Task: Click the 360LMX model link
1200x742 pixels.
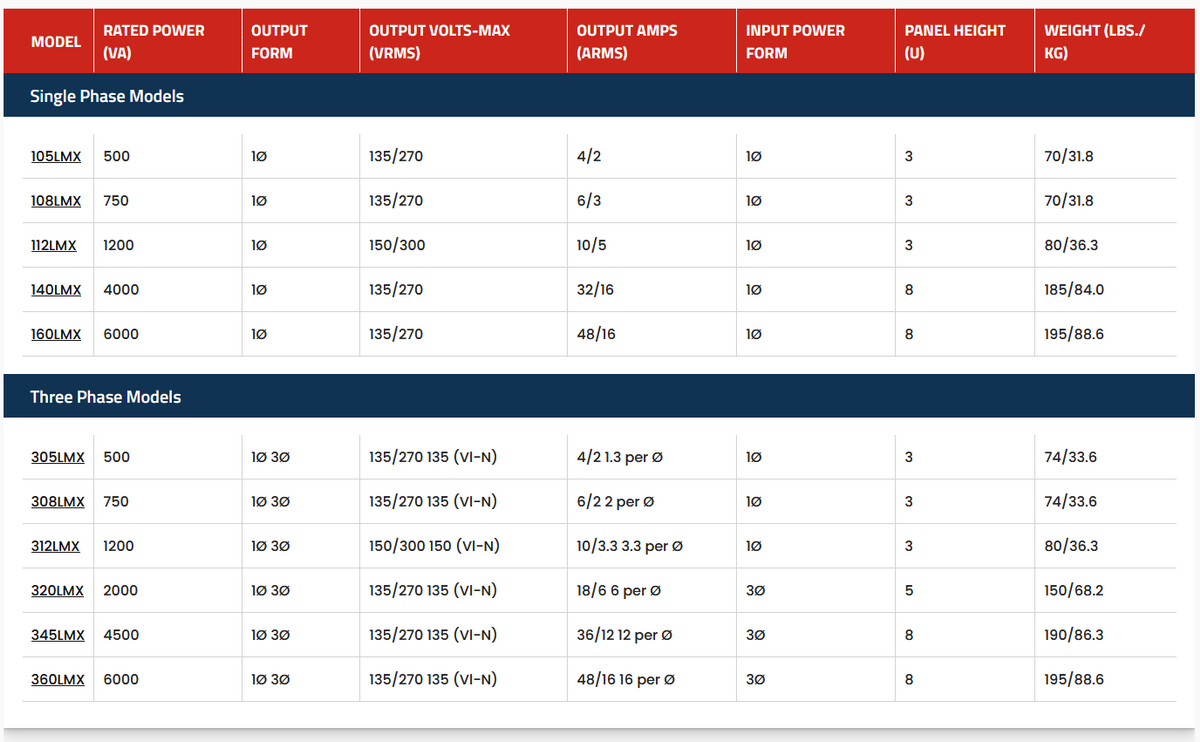Action: click(57, 680)
